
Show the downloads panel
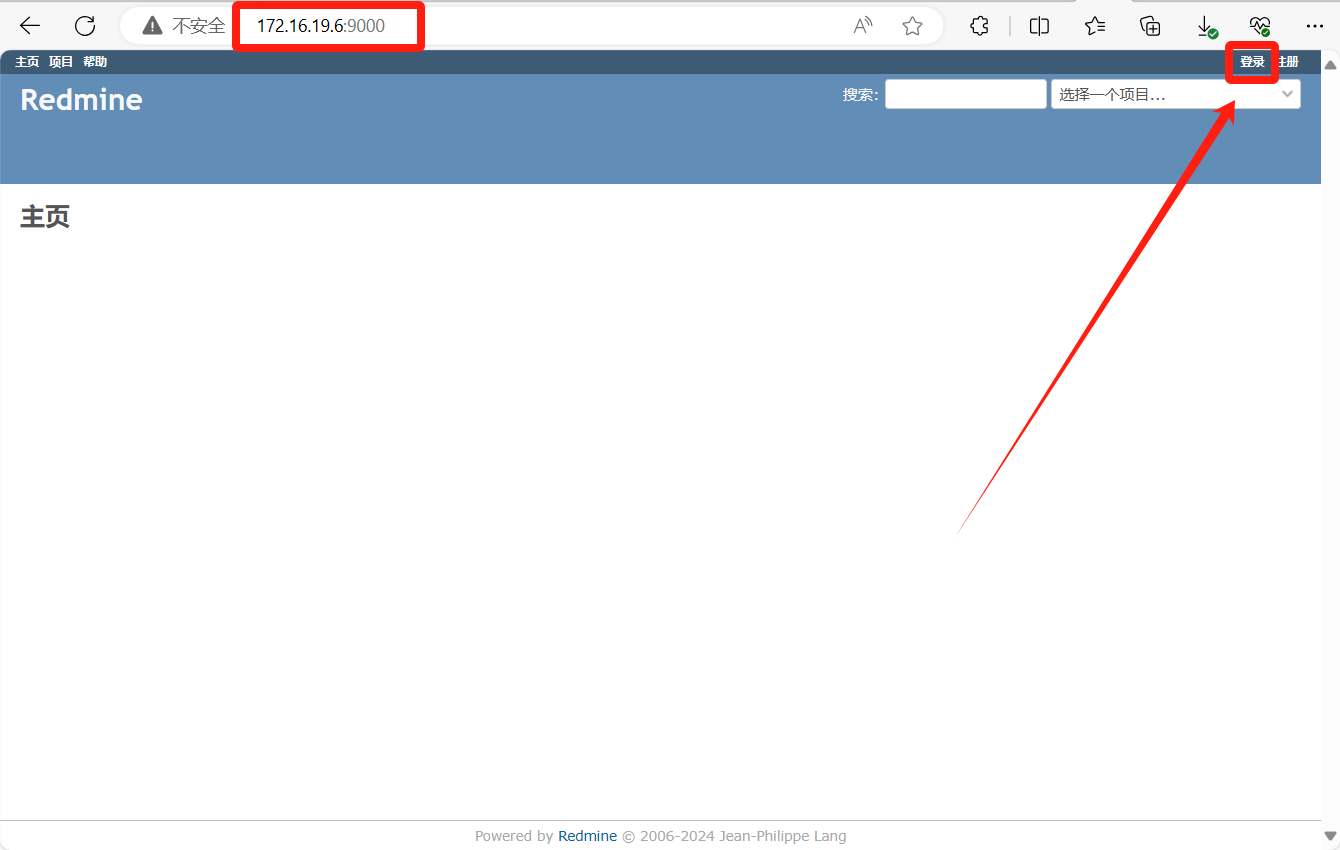(1206, 26)
